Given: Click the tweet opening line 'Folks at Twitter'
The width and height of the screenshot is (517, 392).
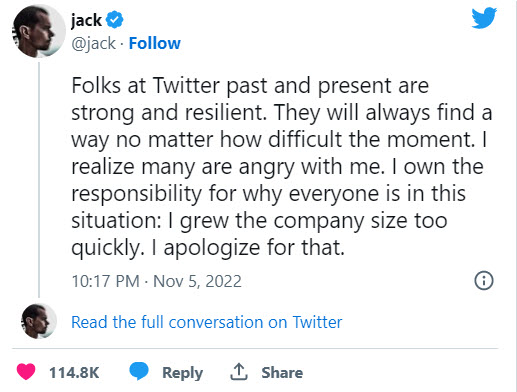Looking at the screenshot, I should pyautogui.click(x=145, y=85).
